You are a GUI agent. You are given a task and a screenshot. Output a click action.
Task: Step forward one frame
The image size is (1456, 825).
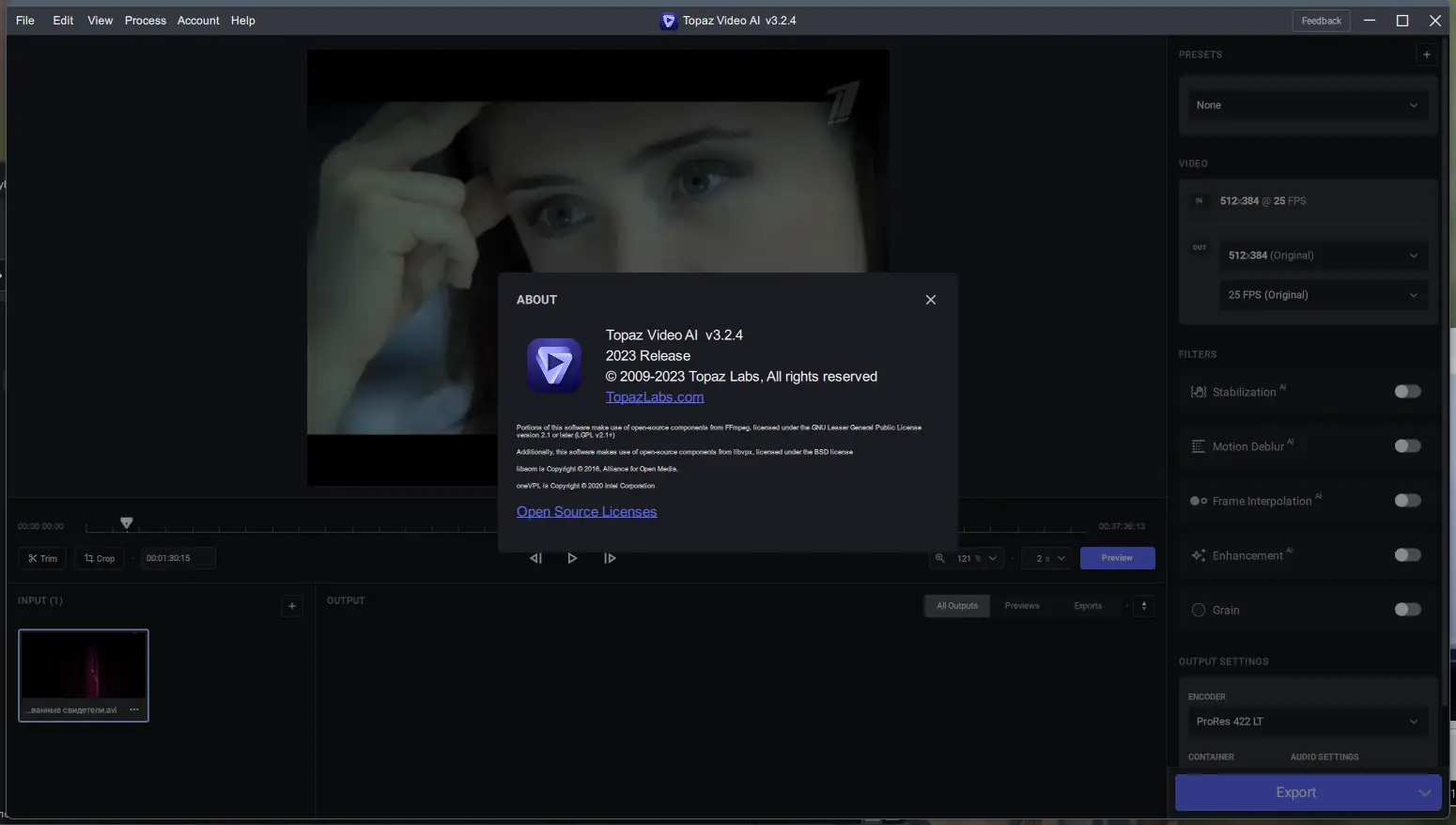(x=610, y=558)
